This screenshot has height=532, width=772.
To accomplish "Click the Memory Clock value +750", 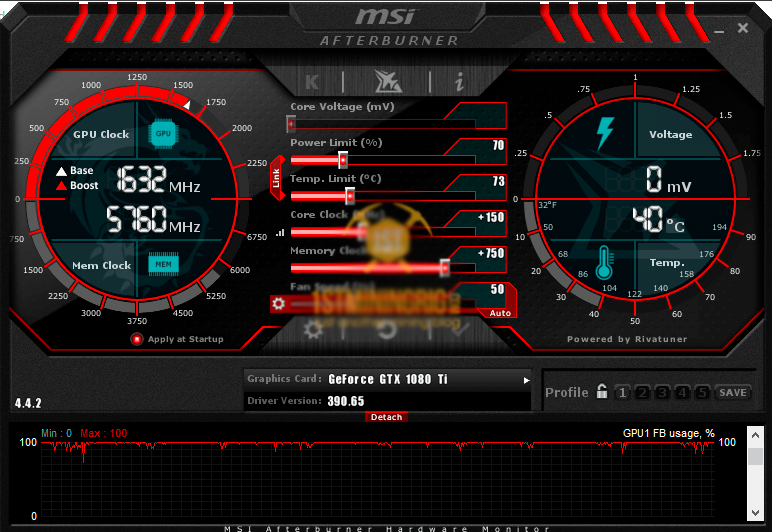I will pyautogui.click(x=491, y=253).
